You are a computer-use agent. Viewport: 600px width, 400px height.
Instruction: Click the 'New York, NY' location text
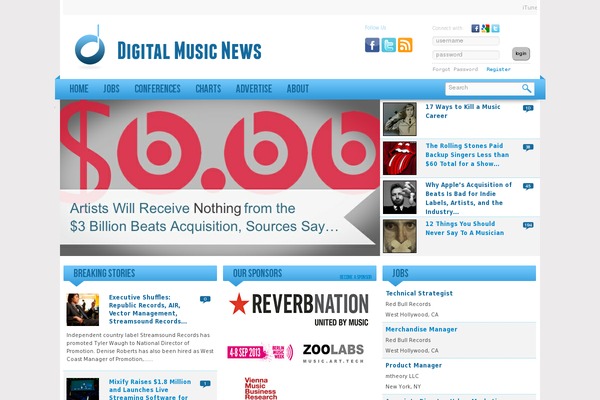point(403,387)
